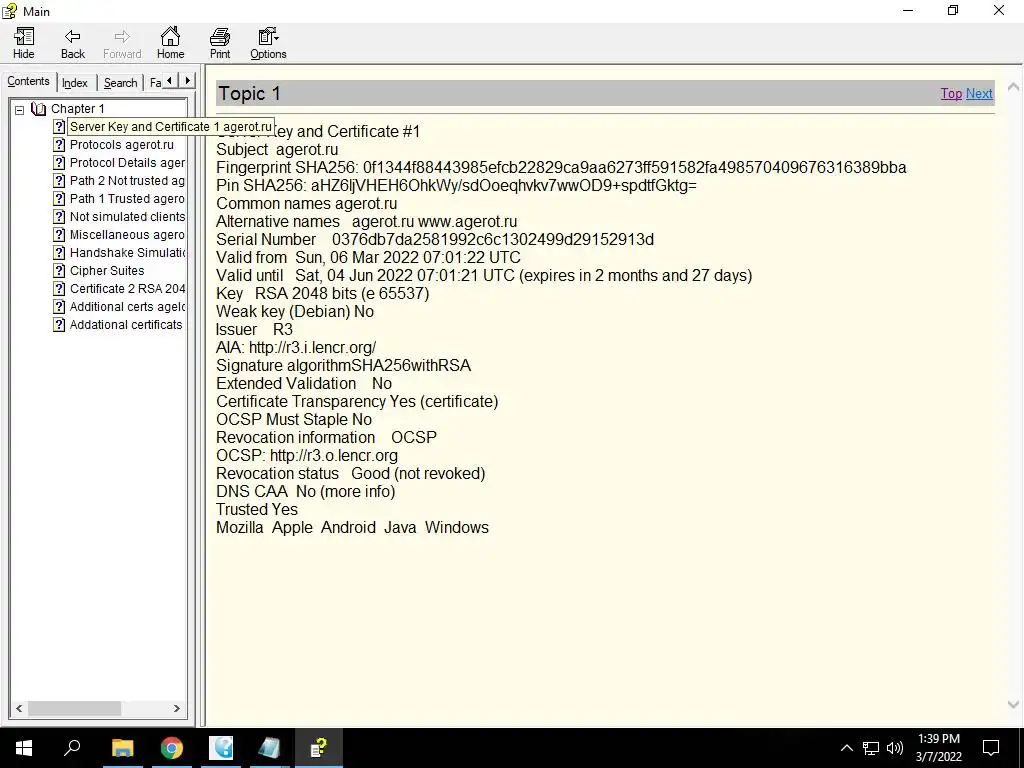Open Path 2 Not trusted topic
The width and height of the screenshot is (1024, 768).
tap(127, 180)
